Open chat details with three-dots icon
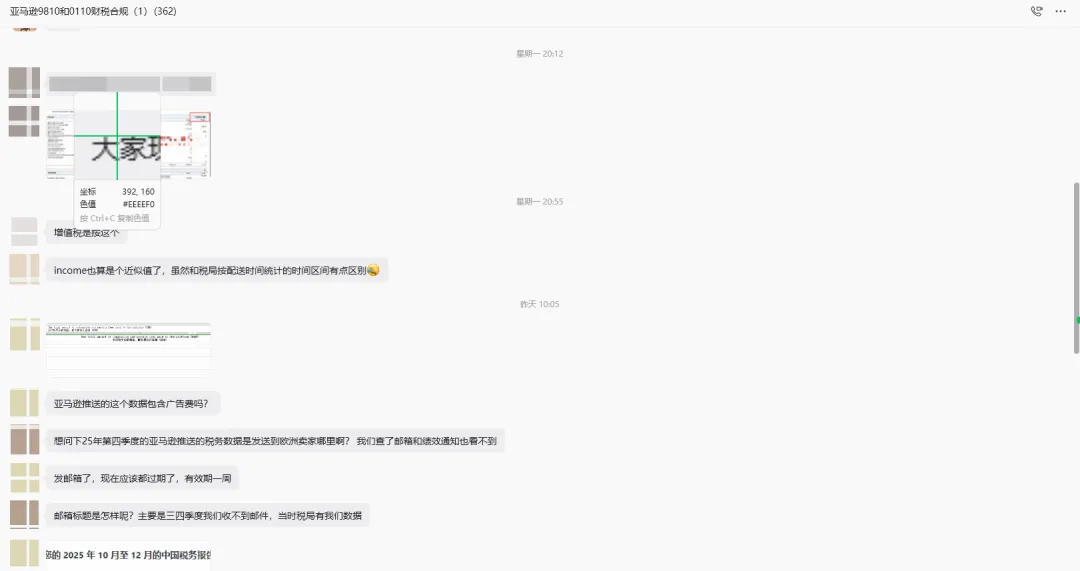Viewport: 1080px width, 571px height. (x=1061, y=11)
